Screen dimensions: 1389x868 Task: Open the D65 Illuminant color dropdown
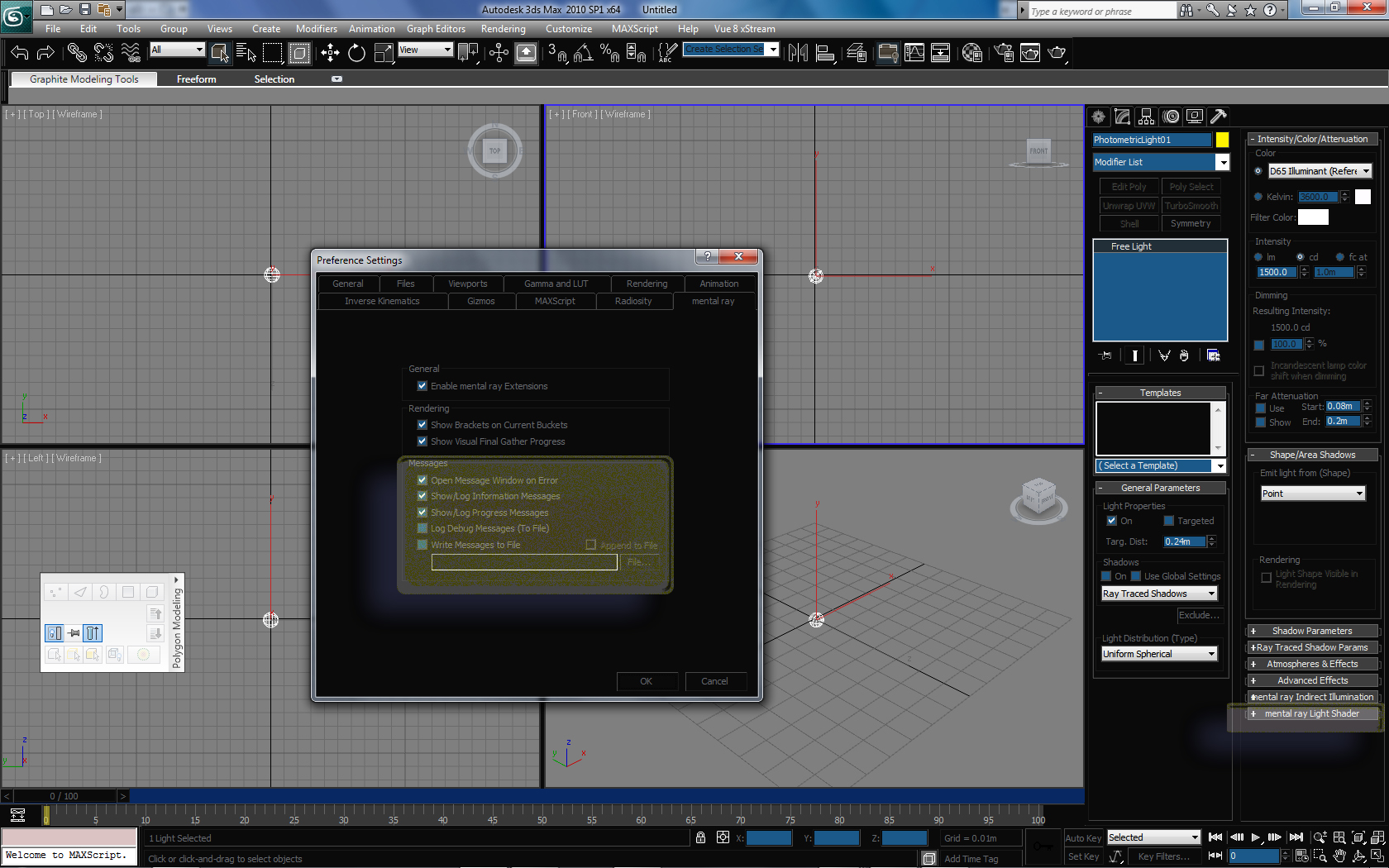(1320, 171)
